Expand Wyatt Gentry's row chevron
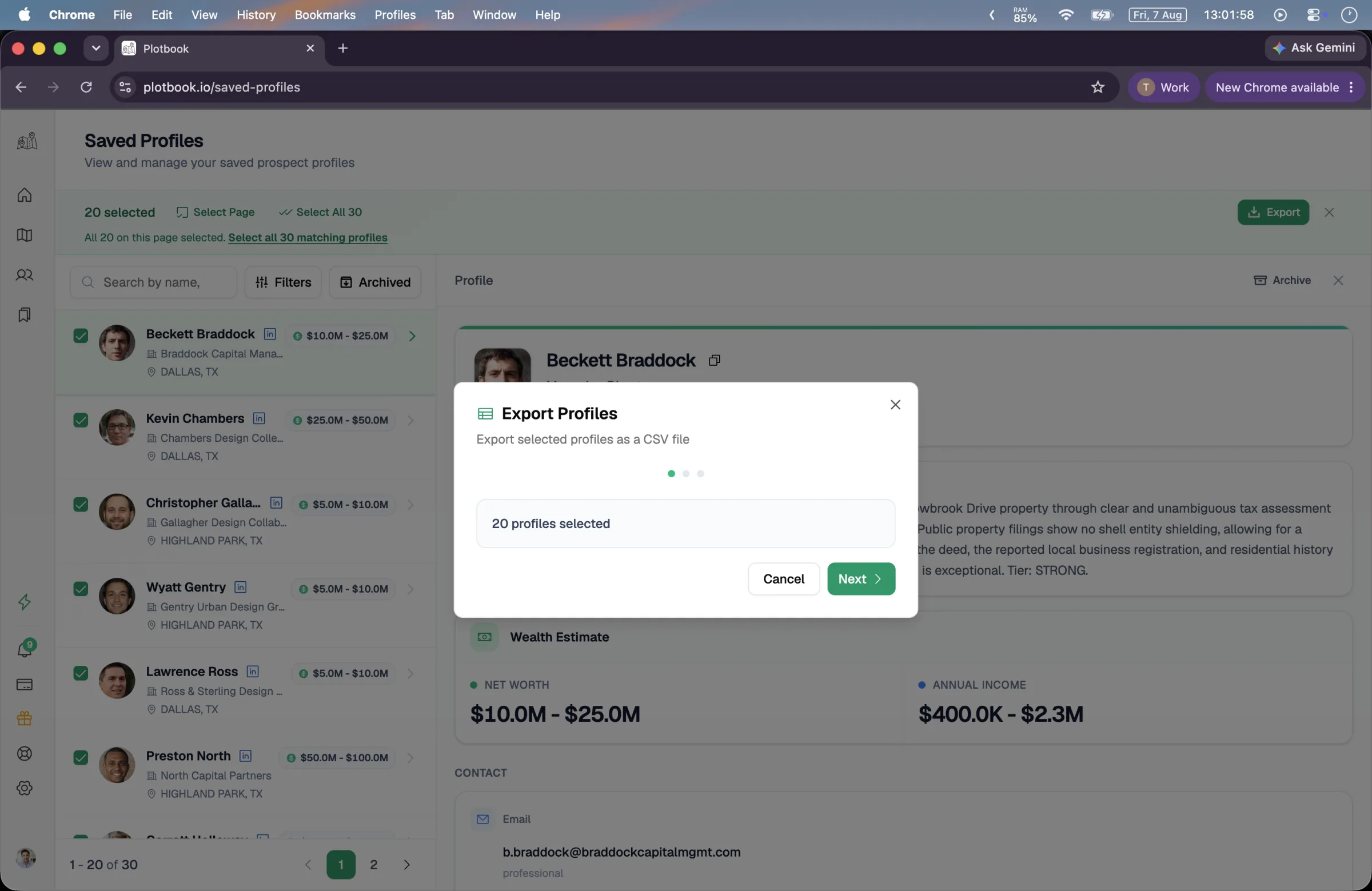 [410, 589]
